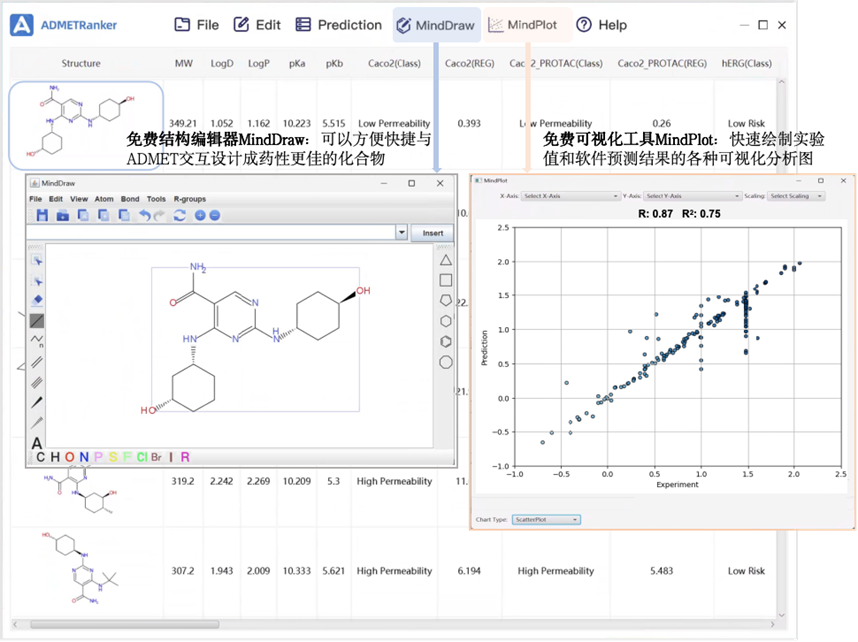Open the View menu in MindDraw

coord(79,199)
